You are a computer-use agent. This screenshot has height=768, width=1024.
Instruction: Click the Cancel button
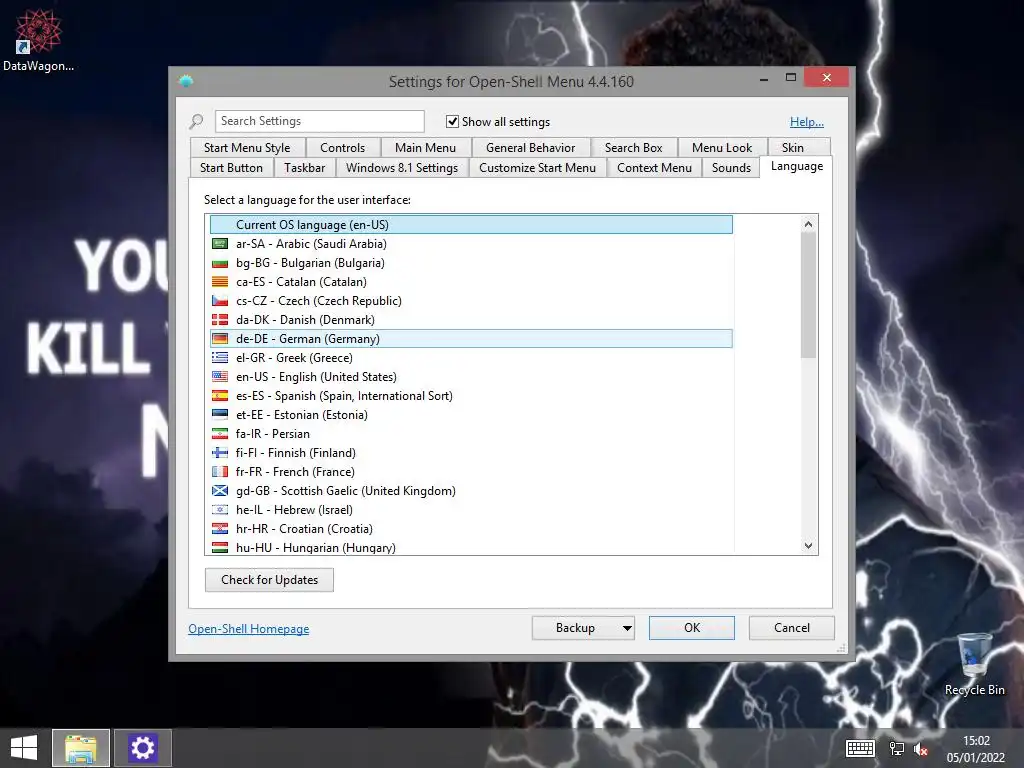[792, 628]
